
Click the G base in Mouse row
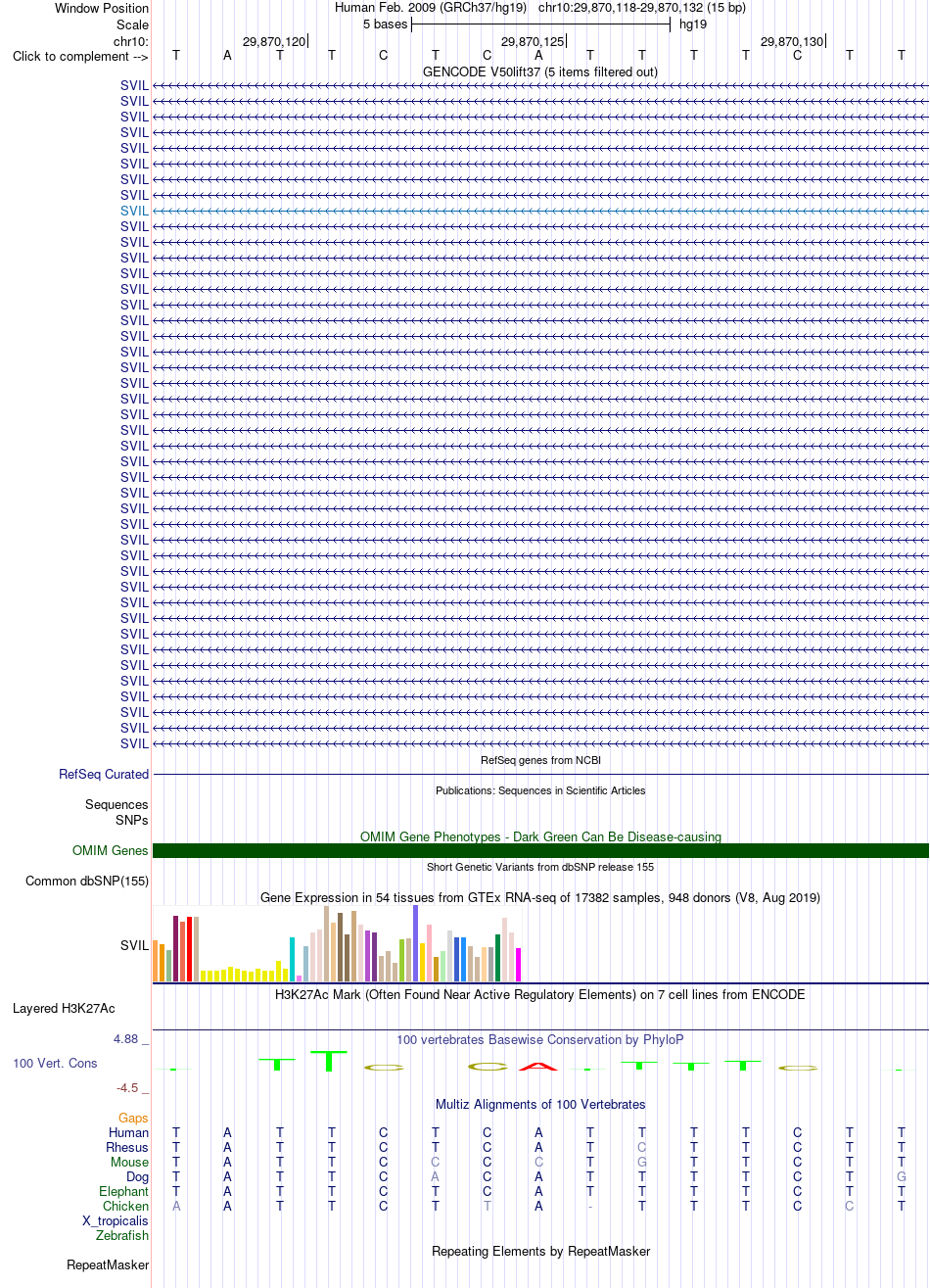tap(641, 1162)
